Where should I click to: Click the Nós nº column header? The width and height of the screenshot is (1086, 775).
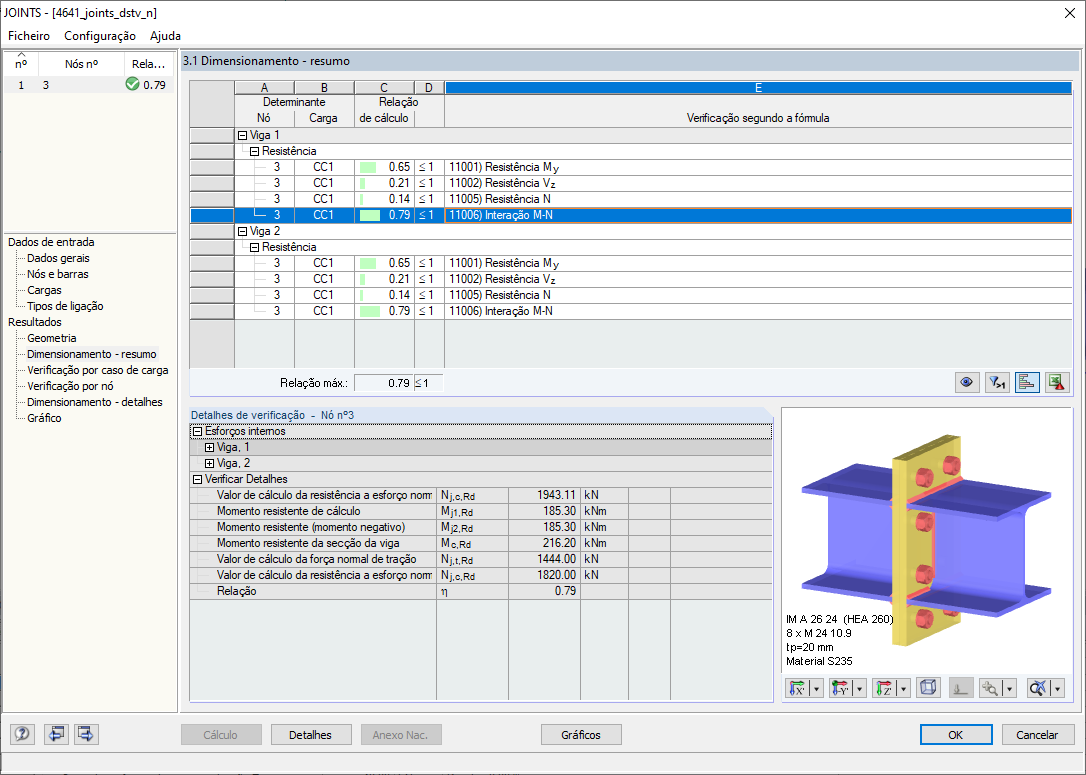click(x=82, y=64)
